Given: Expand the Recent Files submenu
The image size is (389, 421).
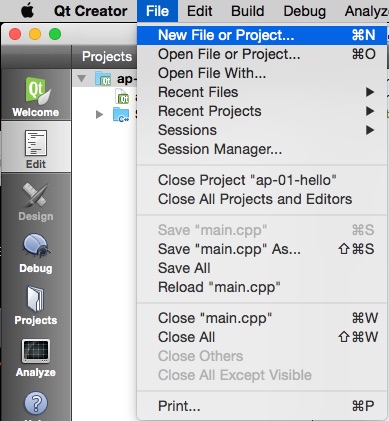Looking at the screenshot, I should [x=262, y=92].
